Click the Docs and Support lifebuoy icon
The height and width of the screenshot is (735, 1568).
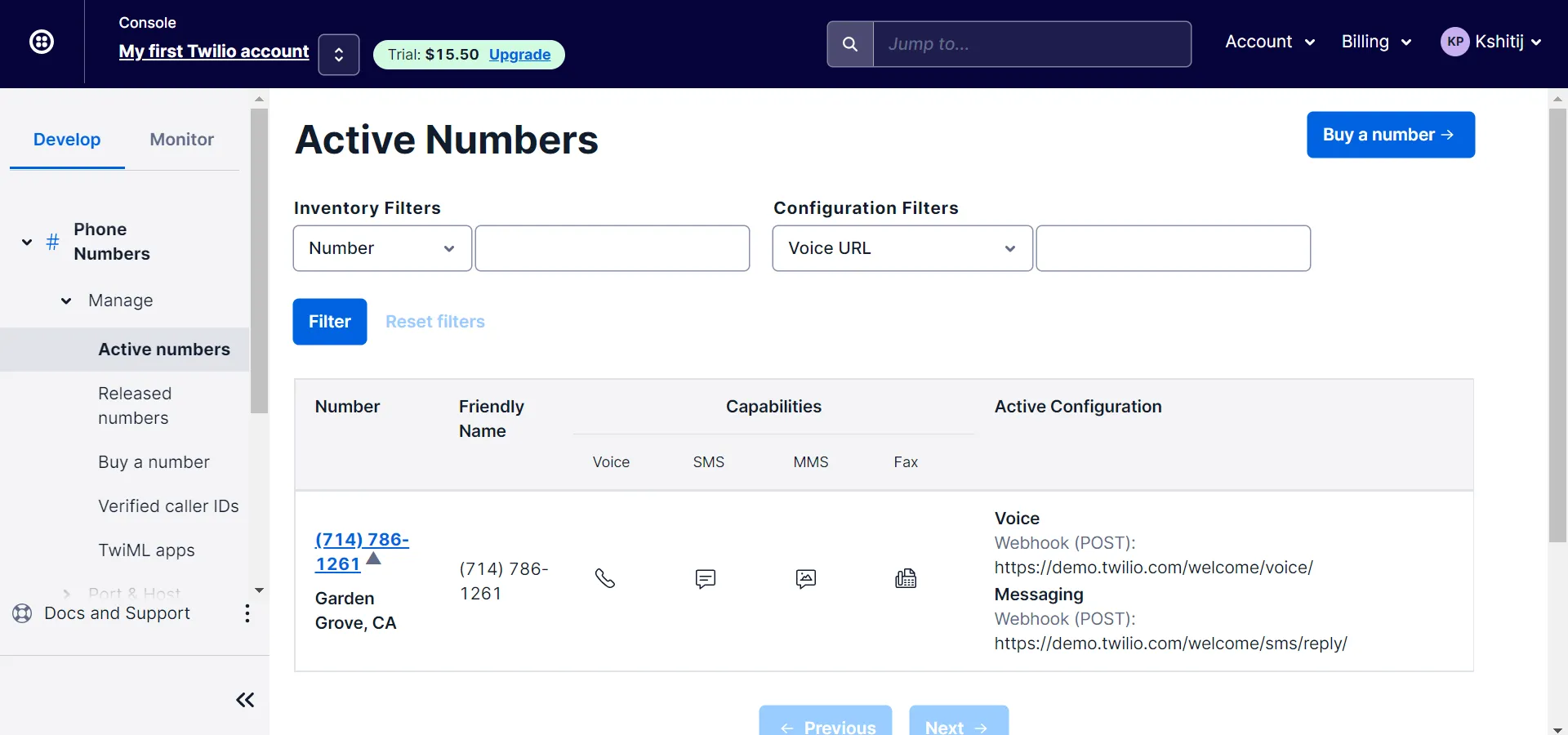point(22,613)
